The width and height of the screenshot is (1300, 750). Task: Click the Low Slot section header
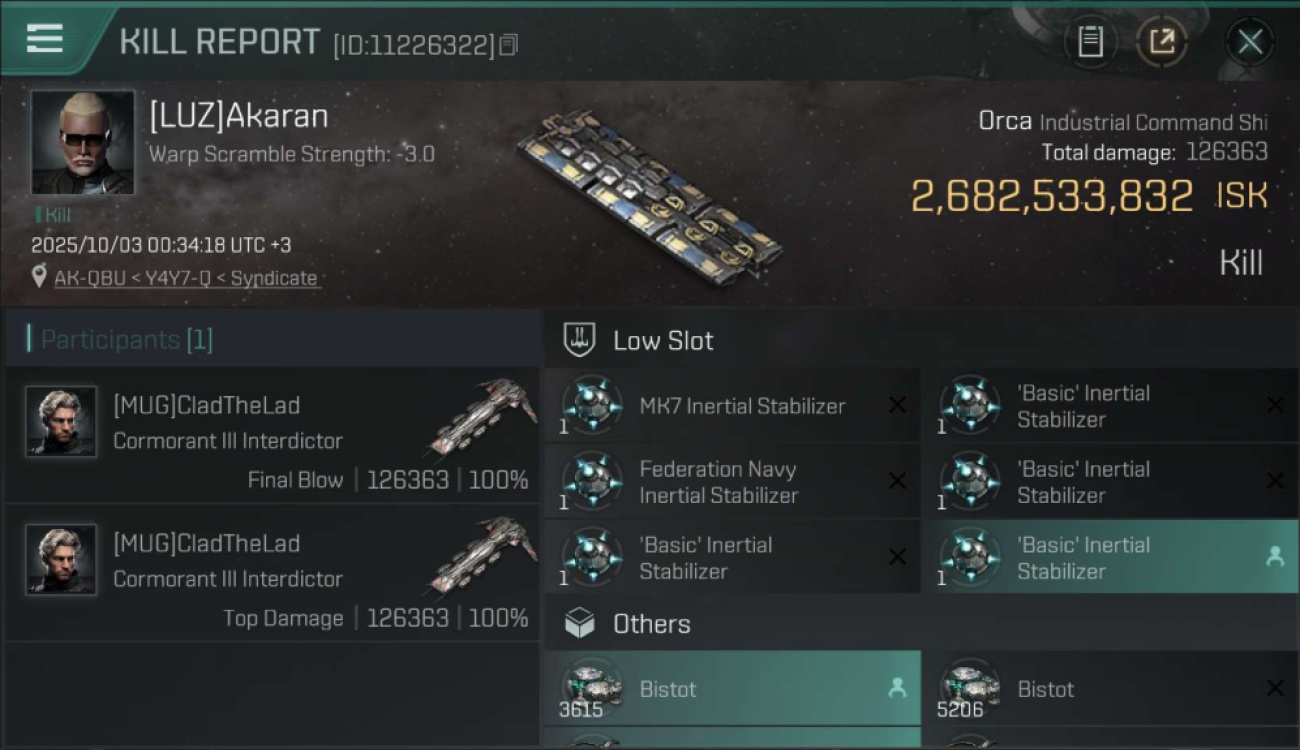663,340
